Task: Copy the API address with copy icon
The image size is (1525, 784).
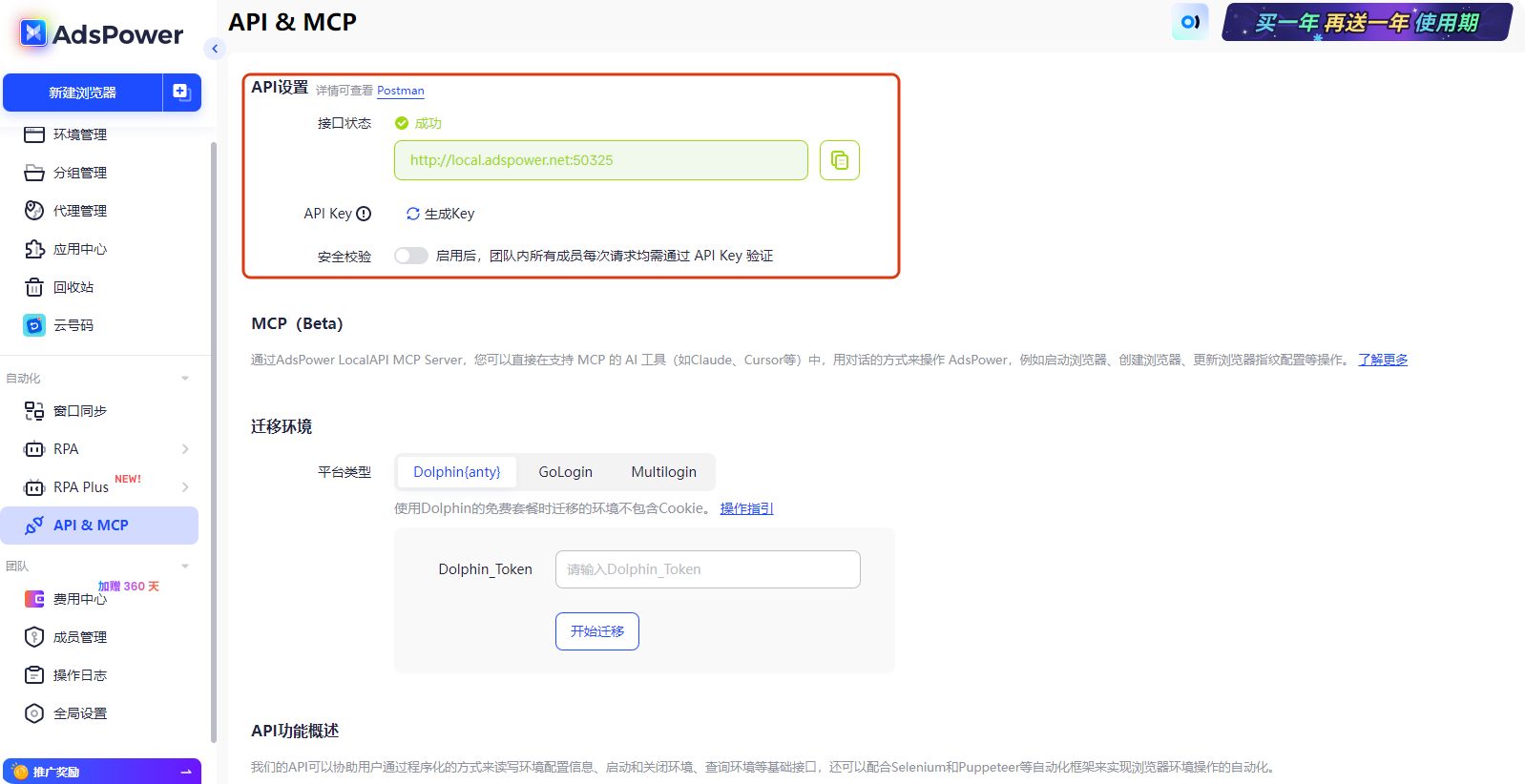Action: [840, 160]
